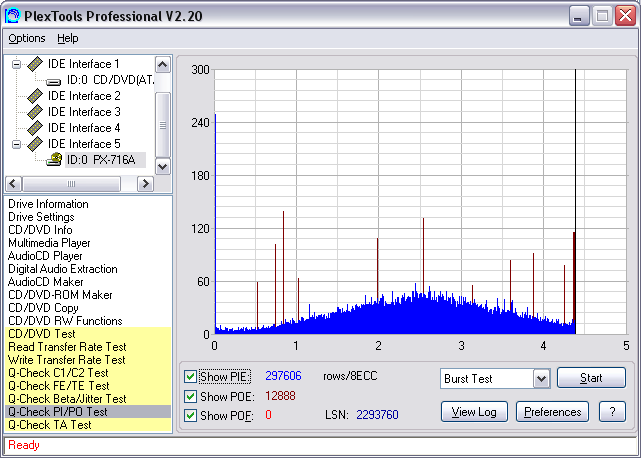Click the IDE Interface 1 chip icon
This screenshot has height=458, width=641.
35,64
